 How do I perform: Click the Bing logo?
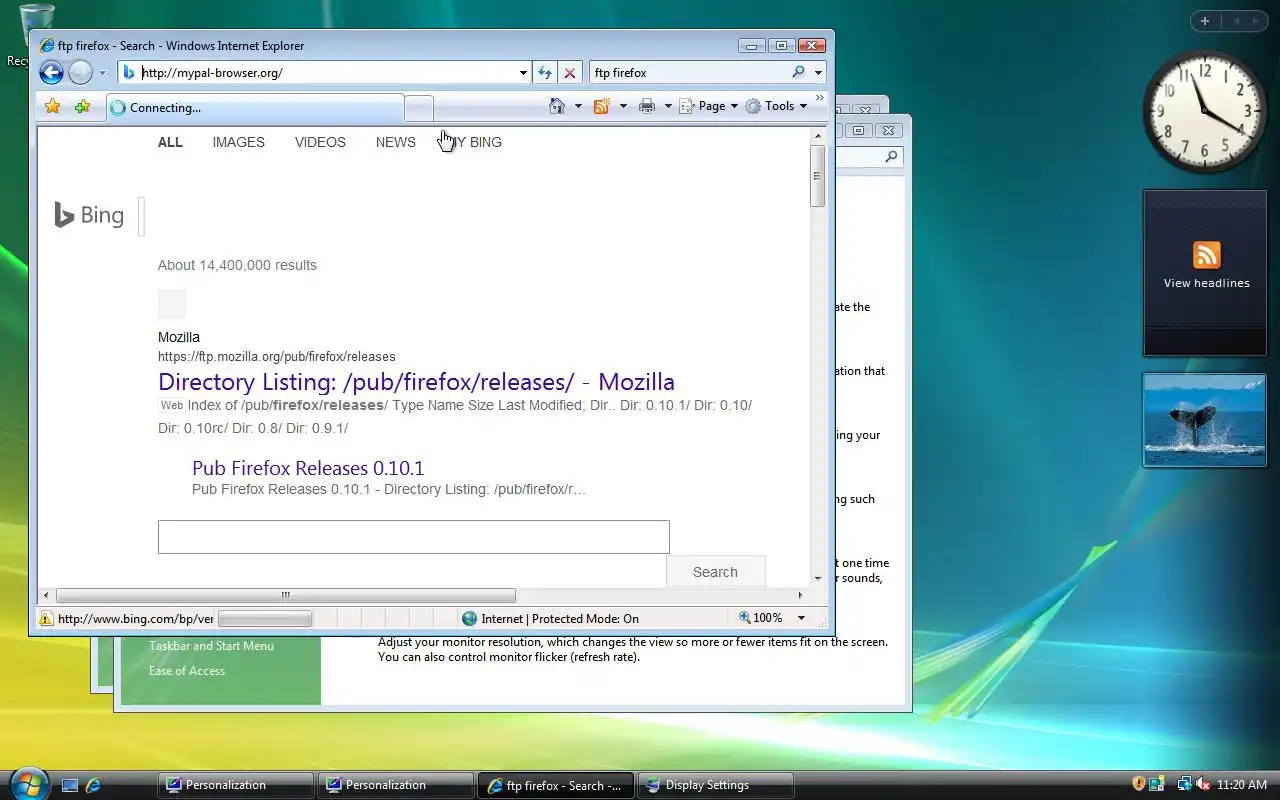(x=89, y=215)
